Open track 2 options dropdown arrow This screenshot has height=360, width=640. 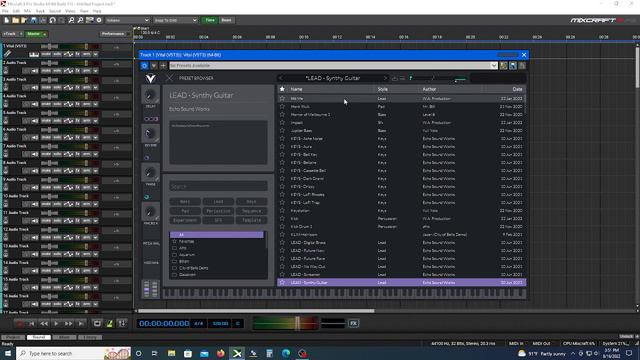point(96,71)
